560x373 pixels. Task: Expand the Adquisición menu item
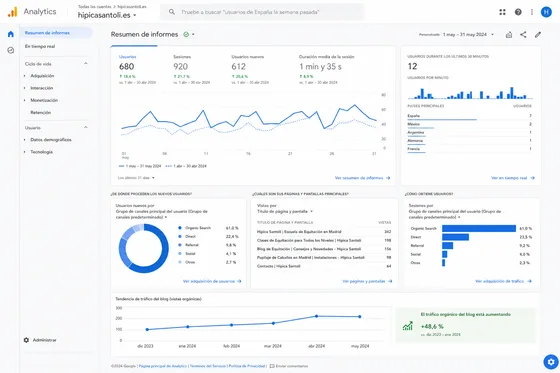42,76
